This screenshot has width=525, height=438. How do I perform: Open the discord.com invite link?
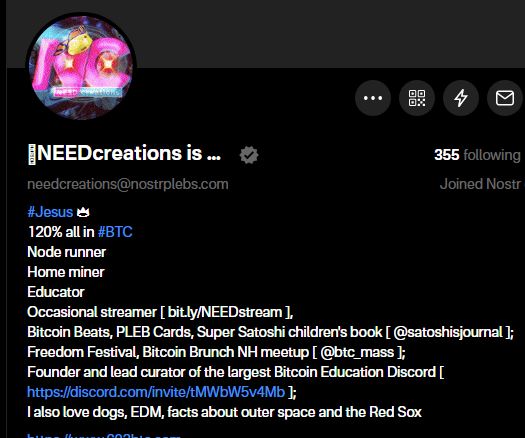pos(156,392)
